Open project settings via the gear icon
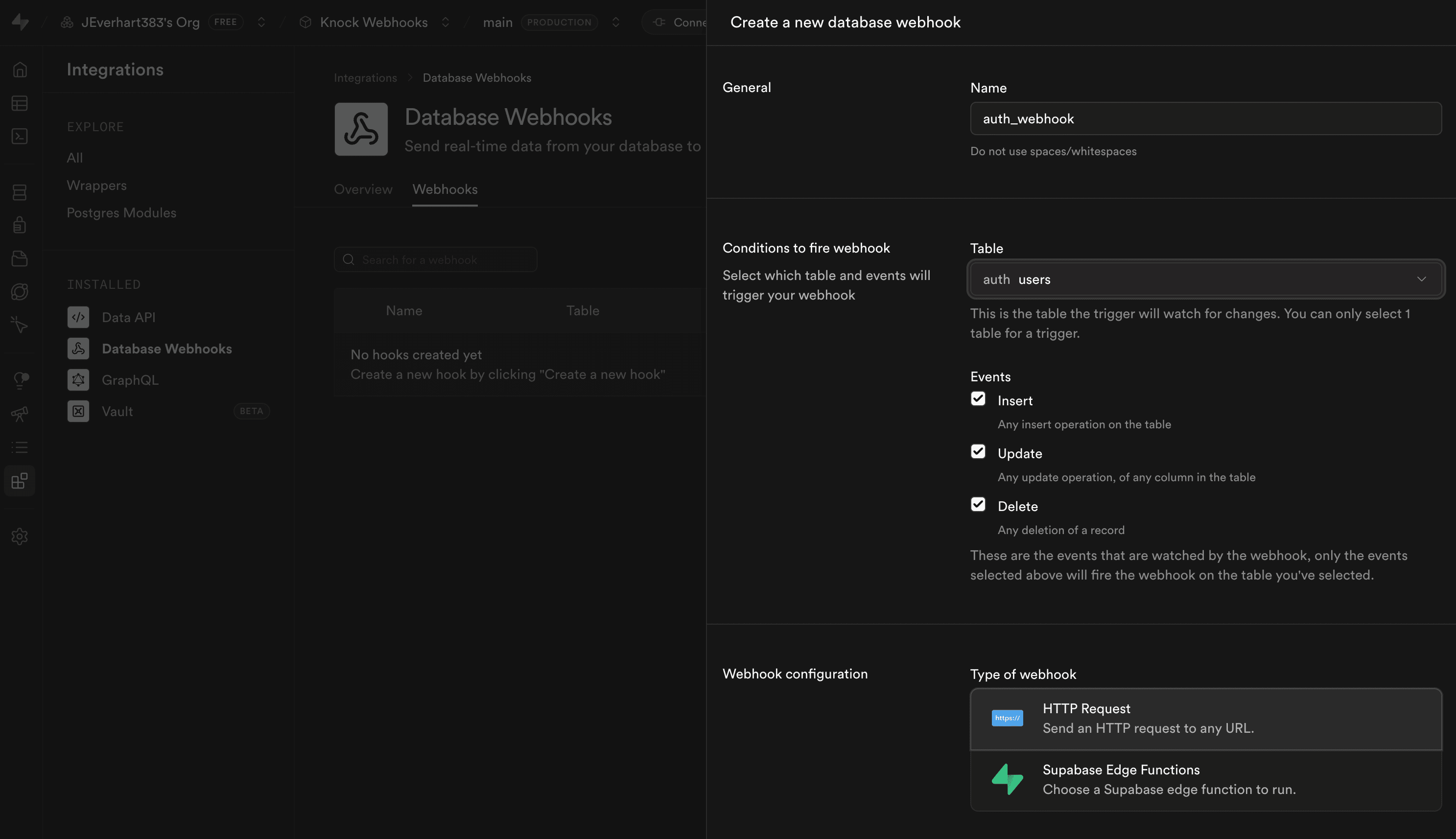Image resolution: width=1456 pixels, height=839 pixels. 20,536
